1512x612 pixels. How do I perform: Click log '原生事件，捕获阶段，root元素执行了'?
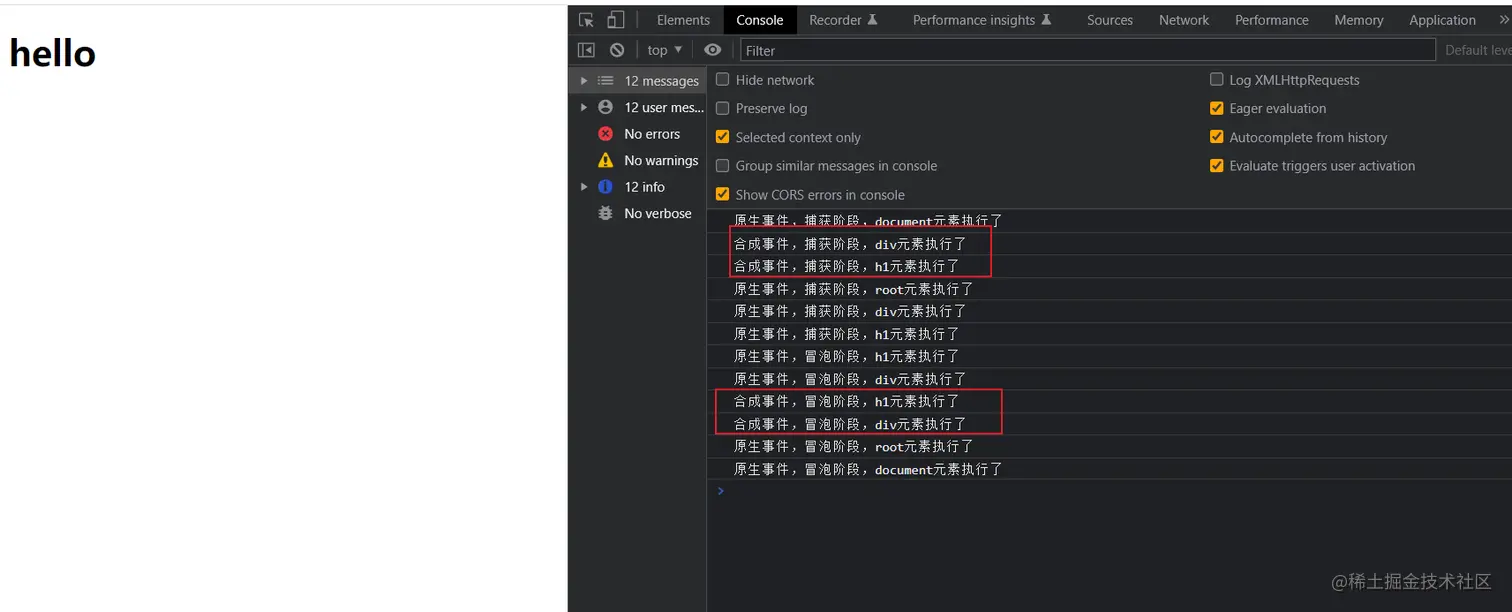coord(854,289)
